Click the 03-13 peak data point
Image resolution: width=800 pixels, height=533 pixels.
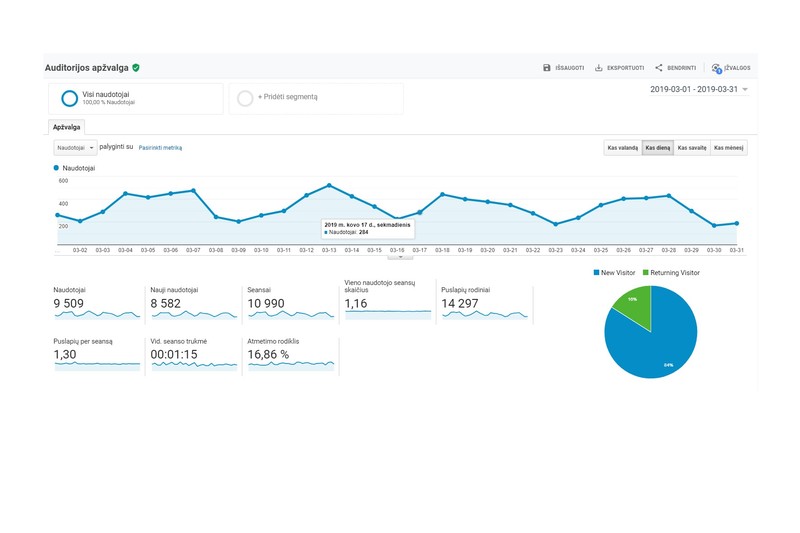(329, 185)
